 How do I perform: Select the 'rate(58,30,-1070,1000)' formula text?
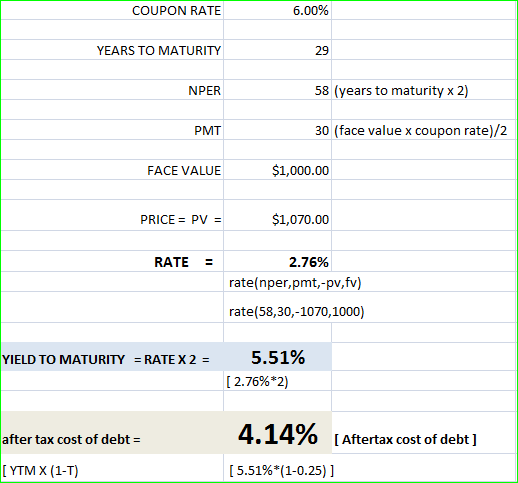pyautogui.click(x=296, y=312)
